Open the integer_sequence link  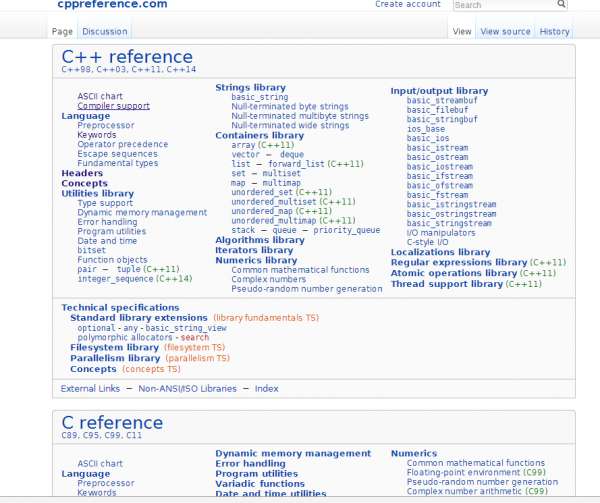[115, 279]
